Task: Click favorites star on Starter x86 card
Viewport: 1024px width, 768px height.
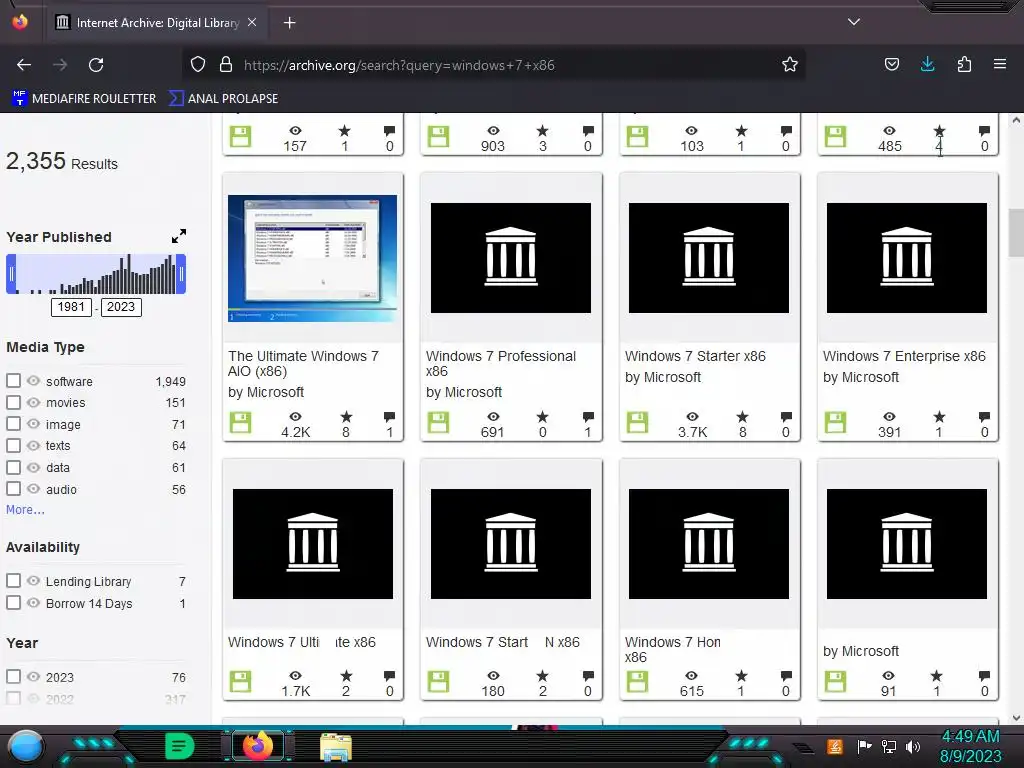Action: tap(743, 417)
